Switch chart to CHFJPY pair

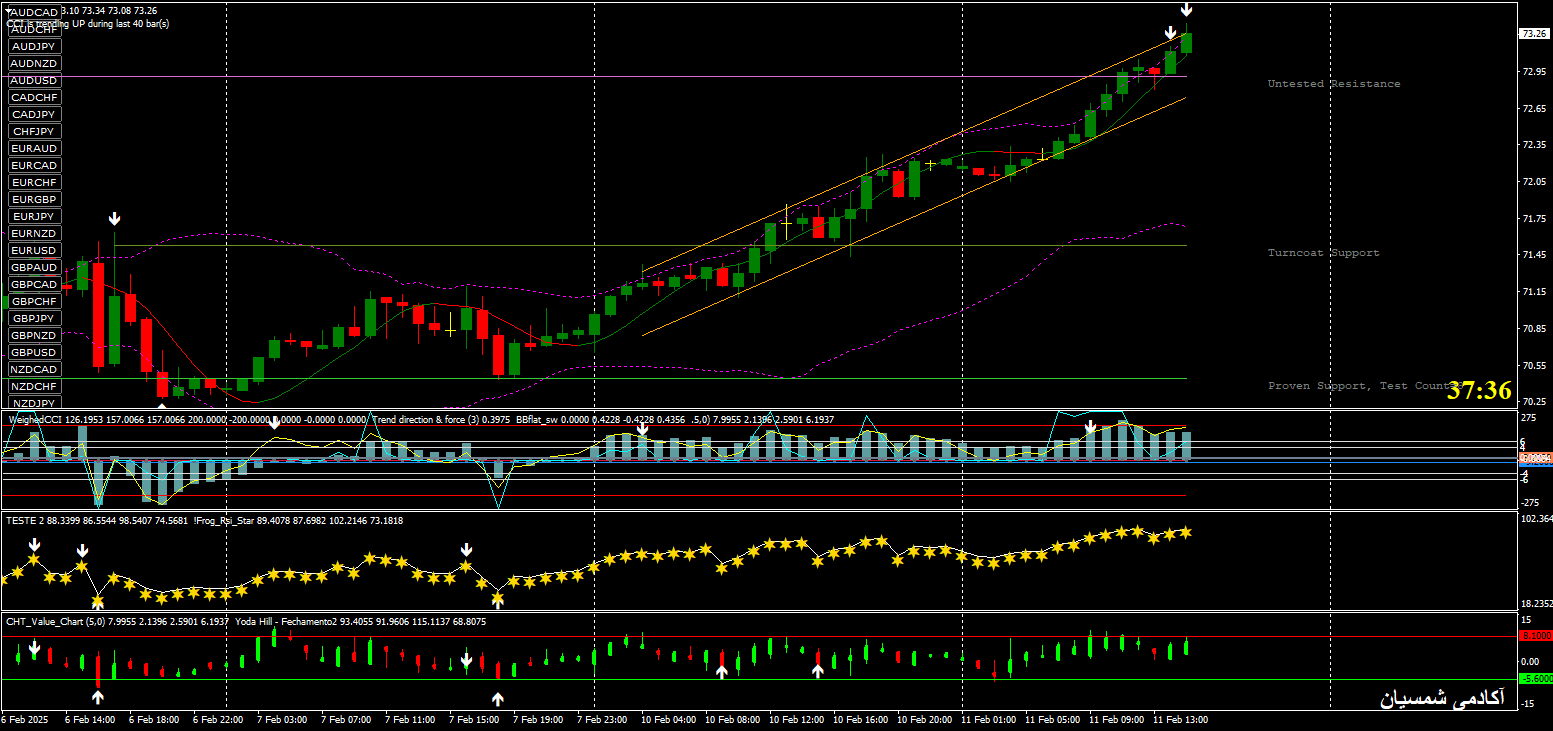coord(34,131)
